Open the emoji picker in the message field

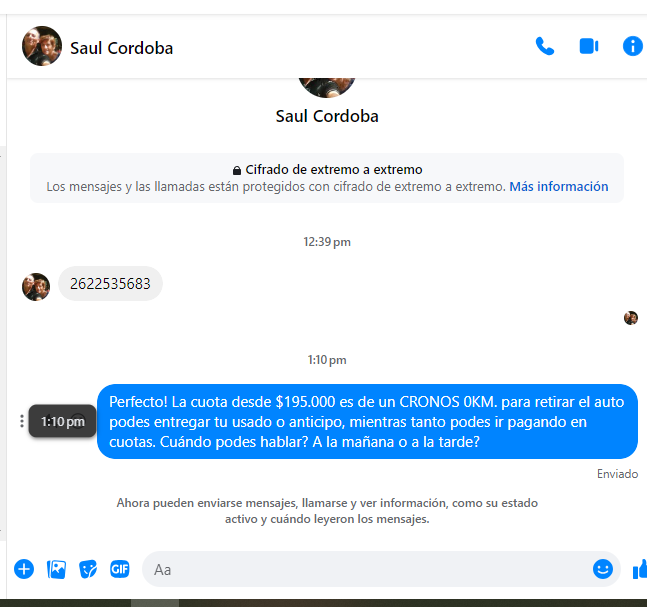[x=603, y=569]
